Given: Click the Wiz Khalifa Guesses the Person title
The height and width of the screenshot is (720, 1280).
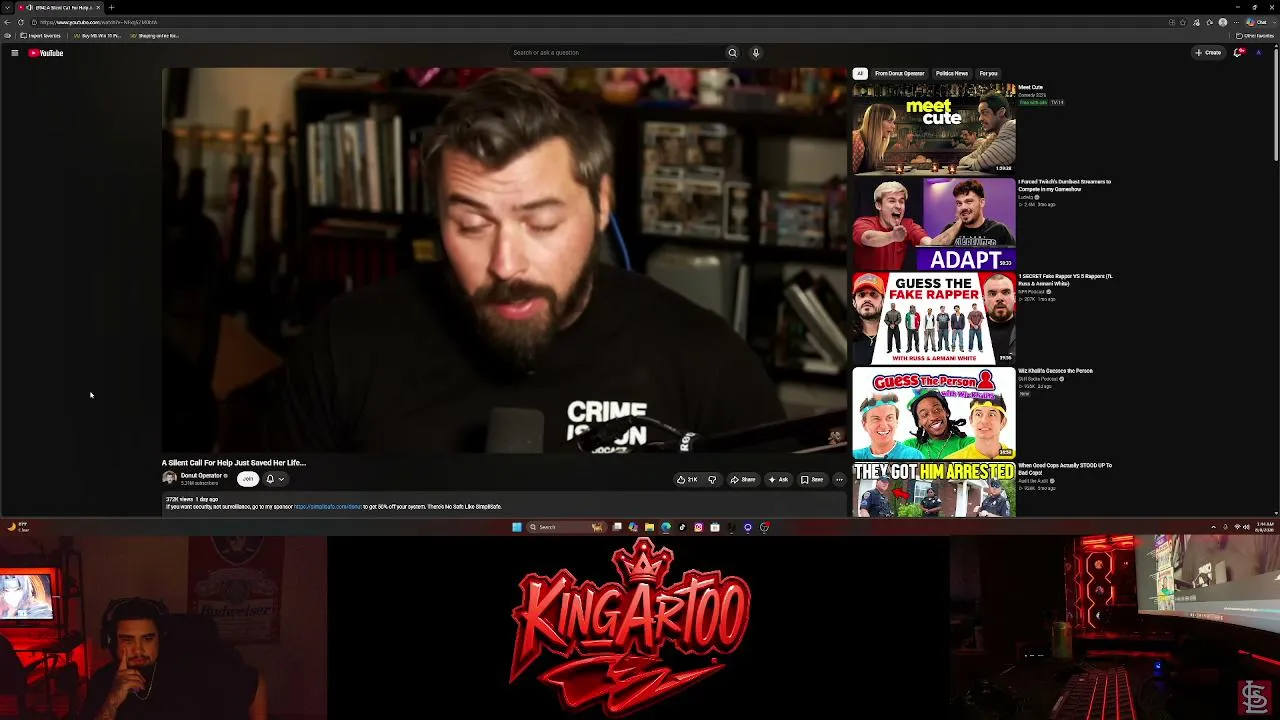Looking at the screenshot, I should click(x=1055, y=371).
